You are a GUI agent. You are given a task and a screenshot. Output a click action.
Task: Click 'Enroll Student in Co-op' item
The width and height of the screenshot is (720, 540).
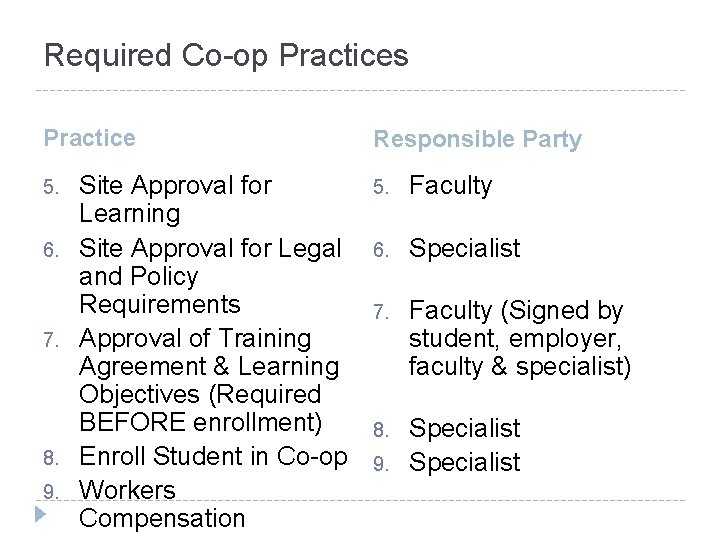pyautogui.click(x=213, y=457)
